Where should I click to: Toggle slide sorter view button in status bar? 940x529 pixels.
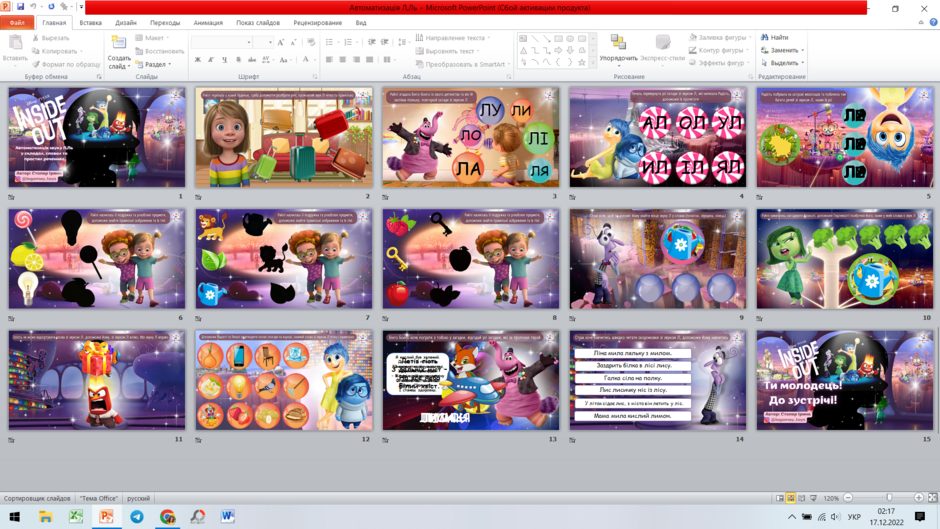tap(791, 498)
